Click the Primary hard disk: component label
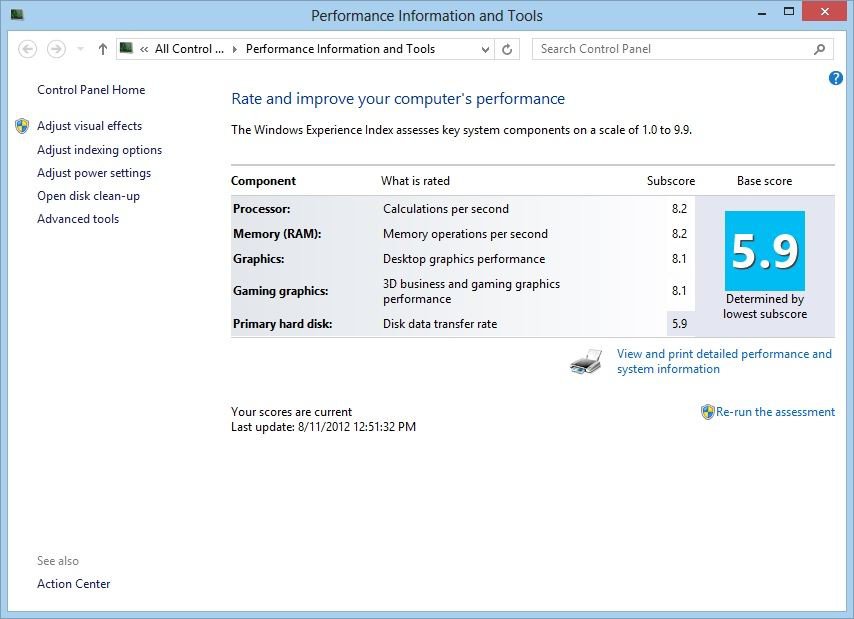 pos(283,324)
